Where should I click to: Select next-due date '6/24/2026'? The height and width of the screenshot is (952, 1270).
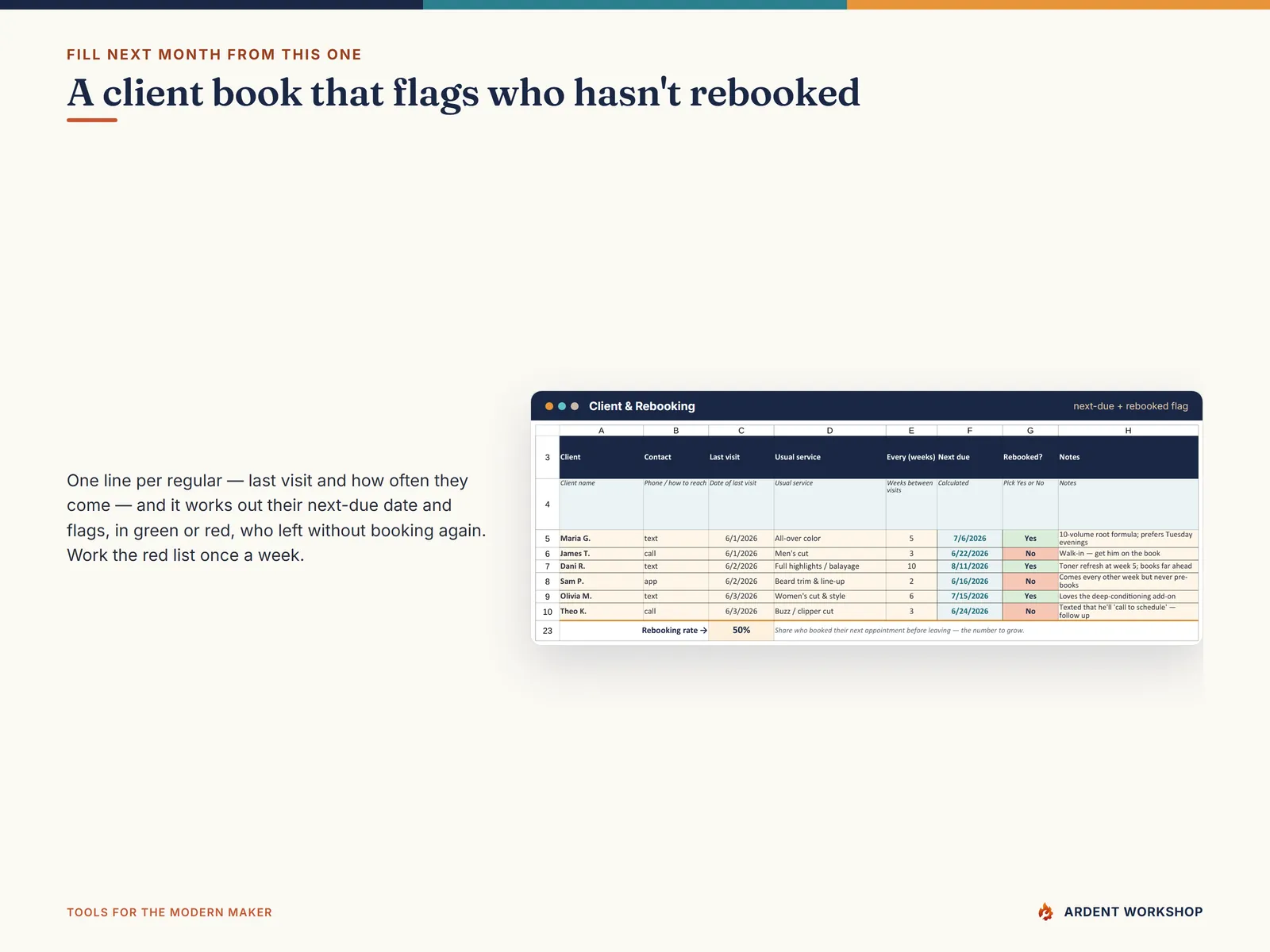tap(969, 612)
